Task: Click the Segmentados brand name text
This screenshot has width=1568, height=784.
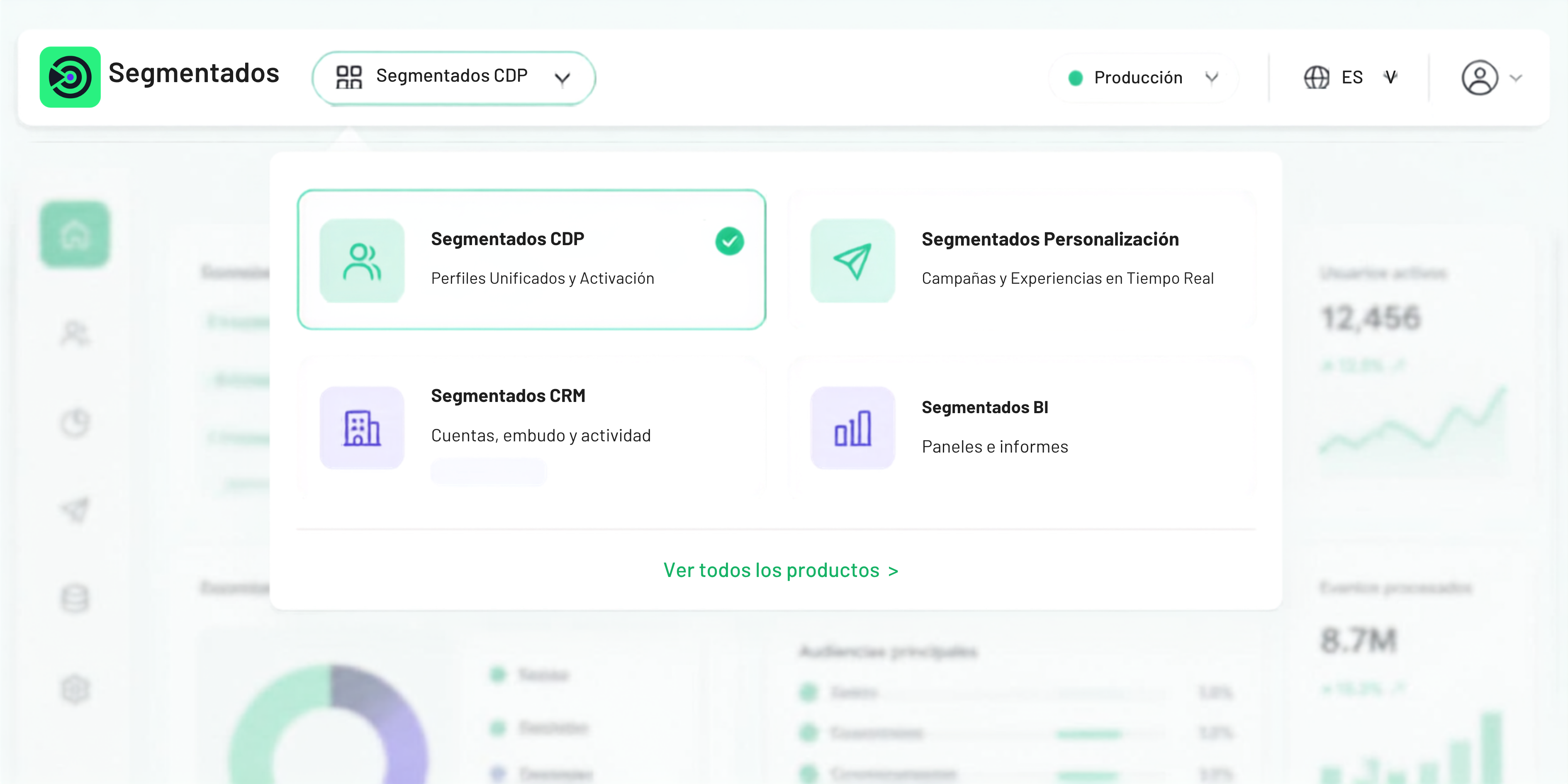Action: 194,74
